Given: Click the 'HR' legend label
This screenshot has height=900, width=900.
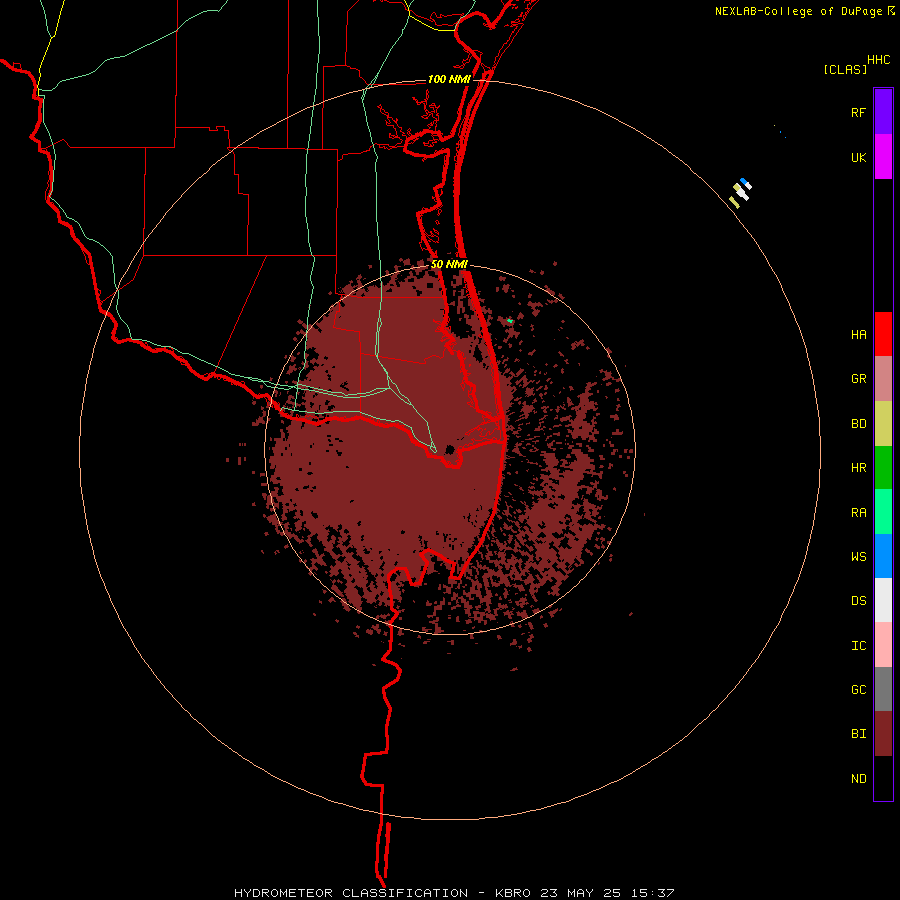Looking at the screenshot, I should (858, 468).
